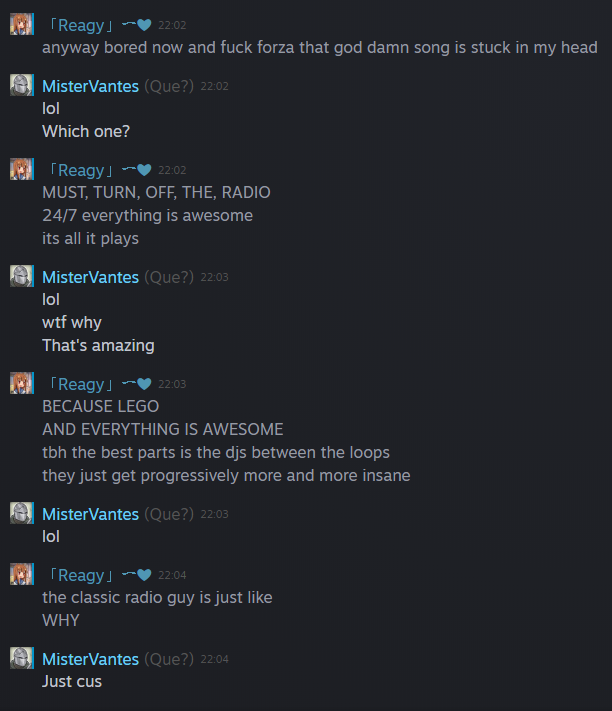Click the 22:02 timestamp on Reagy's first message
This screenshot has width=612, height=711.
tap(172, 25)
